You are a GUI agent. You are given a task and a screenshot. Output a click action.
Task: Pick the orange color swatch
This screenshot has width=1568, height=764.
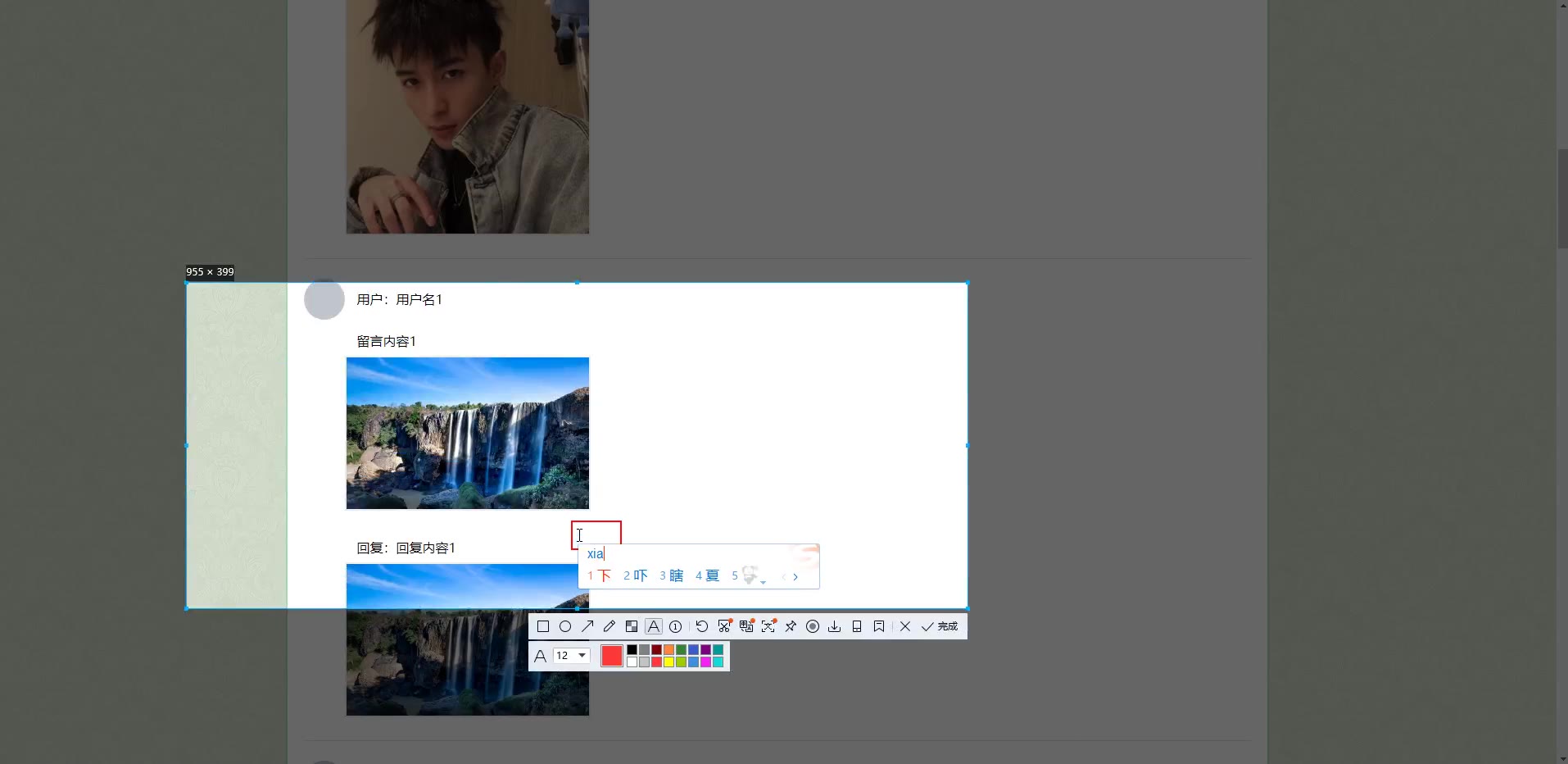(669, 650)
